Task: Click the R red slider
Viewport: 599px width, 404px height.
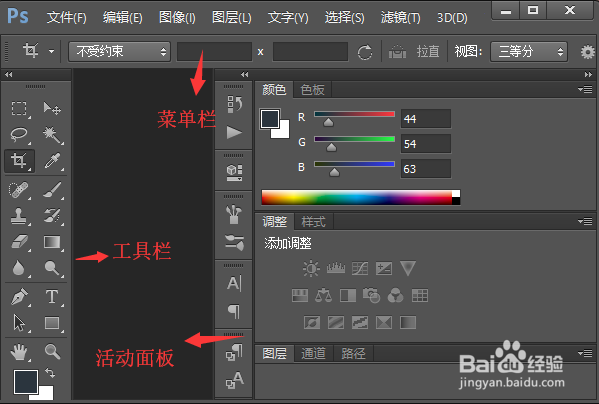Action: [x=354, y=114]
